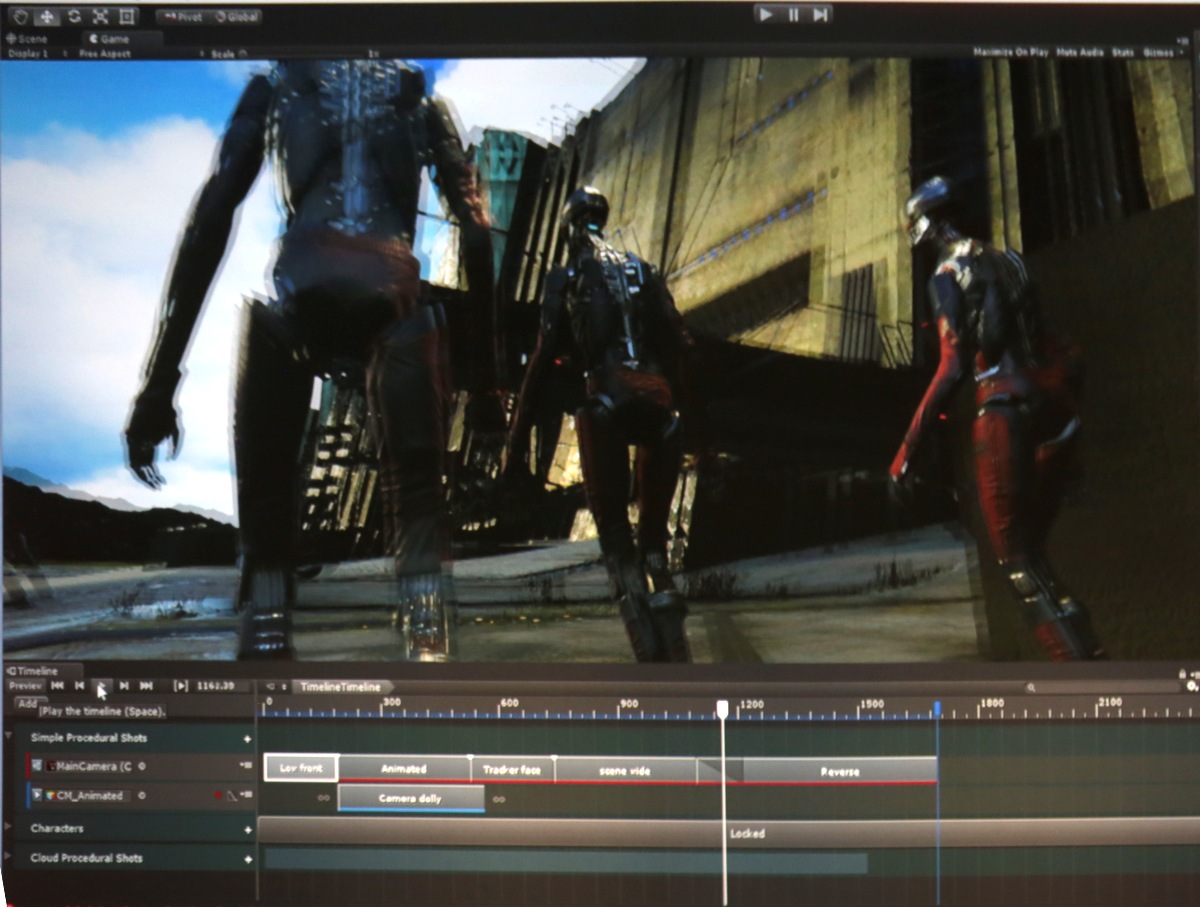Select the Hand tool in the top toolbar
Screen dimensions: 1200x907
pos(21,16)
